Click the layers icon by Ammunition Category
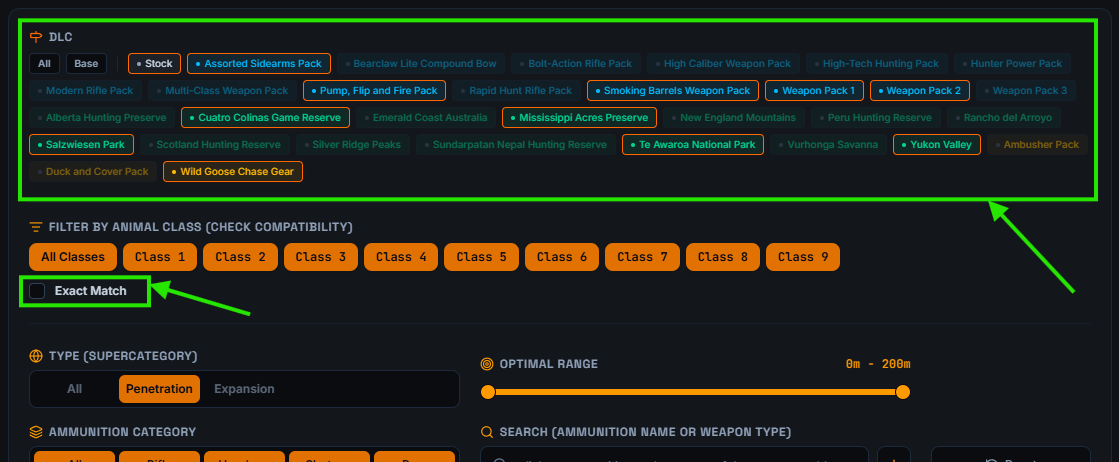 (x=36, y=432)
